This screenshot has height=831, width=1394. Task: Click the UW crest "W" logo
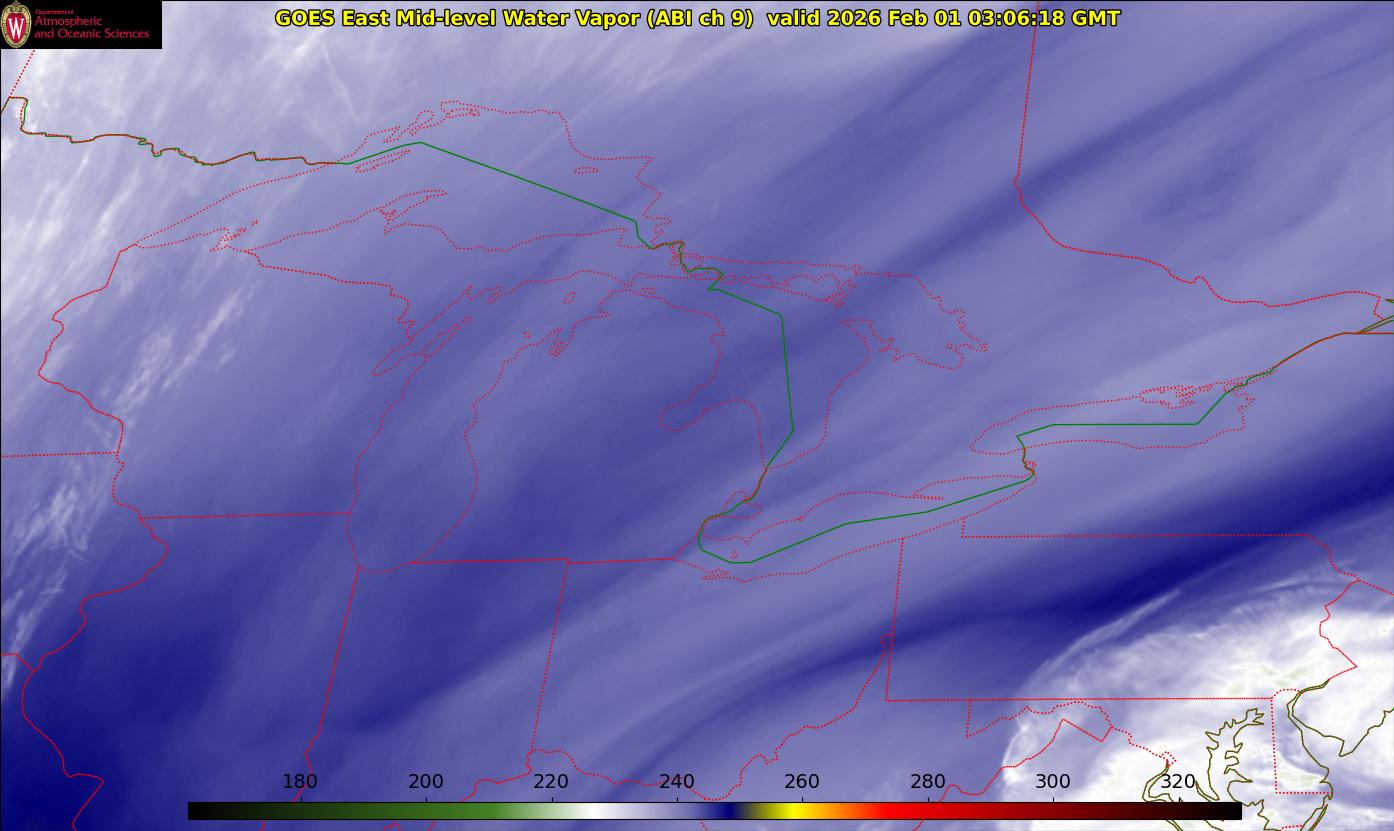(16, 24)
